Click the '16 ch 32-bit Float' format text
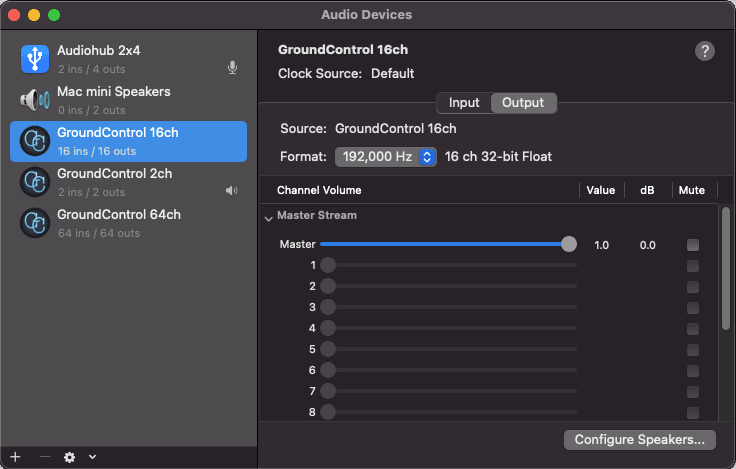This screenshot has width=736, height=469. tap(498, 157)
